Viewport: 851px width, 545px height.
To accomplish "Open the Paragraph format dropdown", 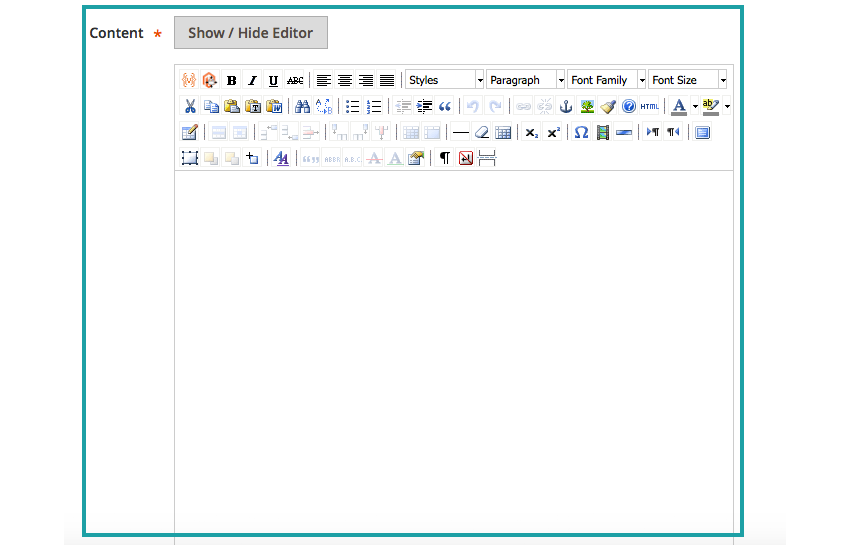I will 526,80.
